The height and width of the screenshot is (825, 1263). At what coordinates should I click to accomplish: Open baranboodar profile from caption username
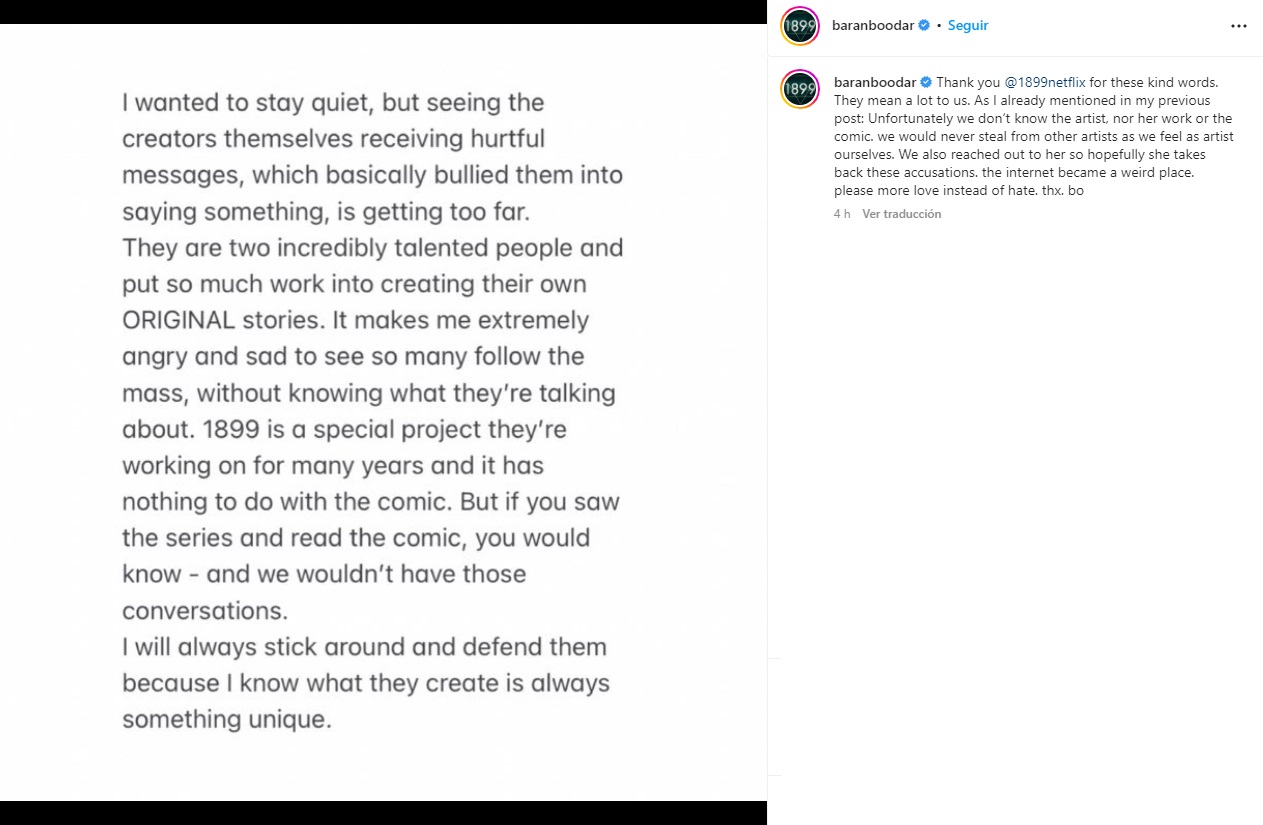click(x=874, y=82)
